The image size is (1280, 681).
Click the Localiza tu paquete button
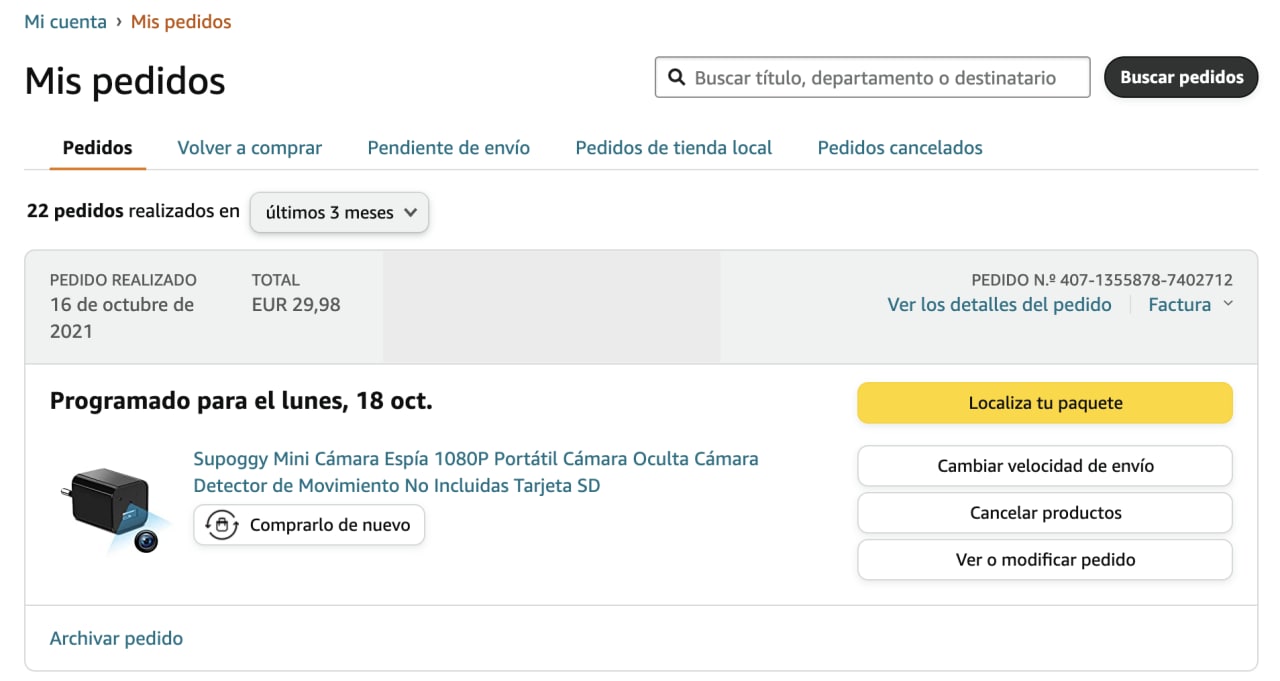point(1044,403)
